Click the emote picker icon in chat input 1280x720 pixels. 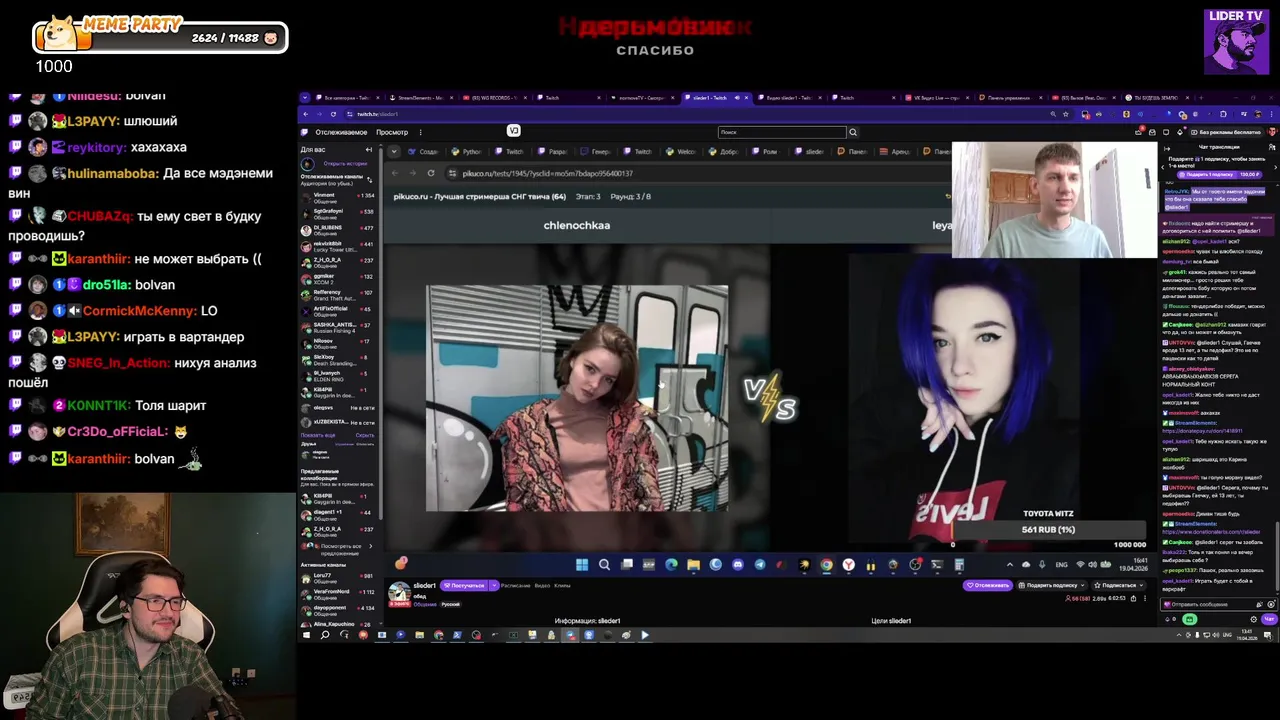coord(1271,604)
